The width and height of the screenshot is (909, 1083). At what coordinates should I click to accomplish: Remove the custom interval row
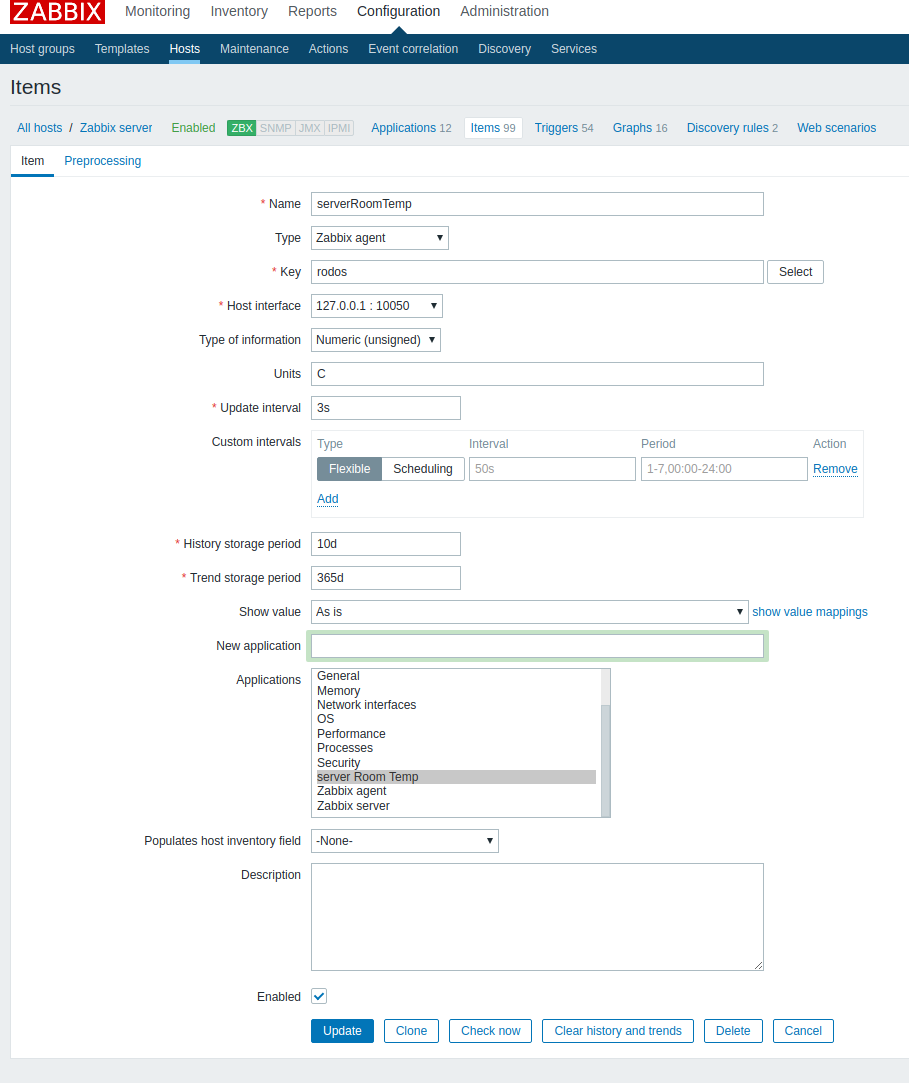[x=835, y=469]
